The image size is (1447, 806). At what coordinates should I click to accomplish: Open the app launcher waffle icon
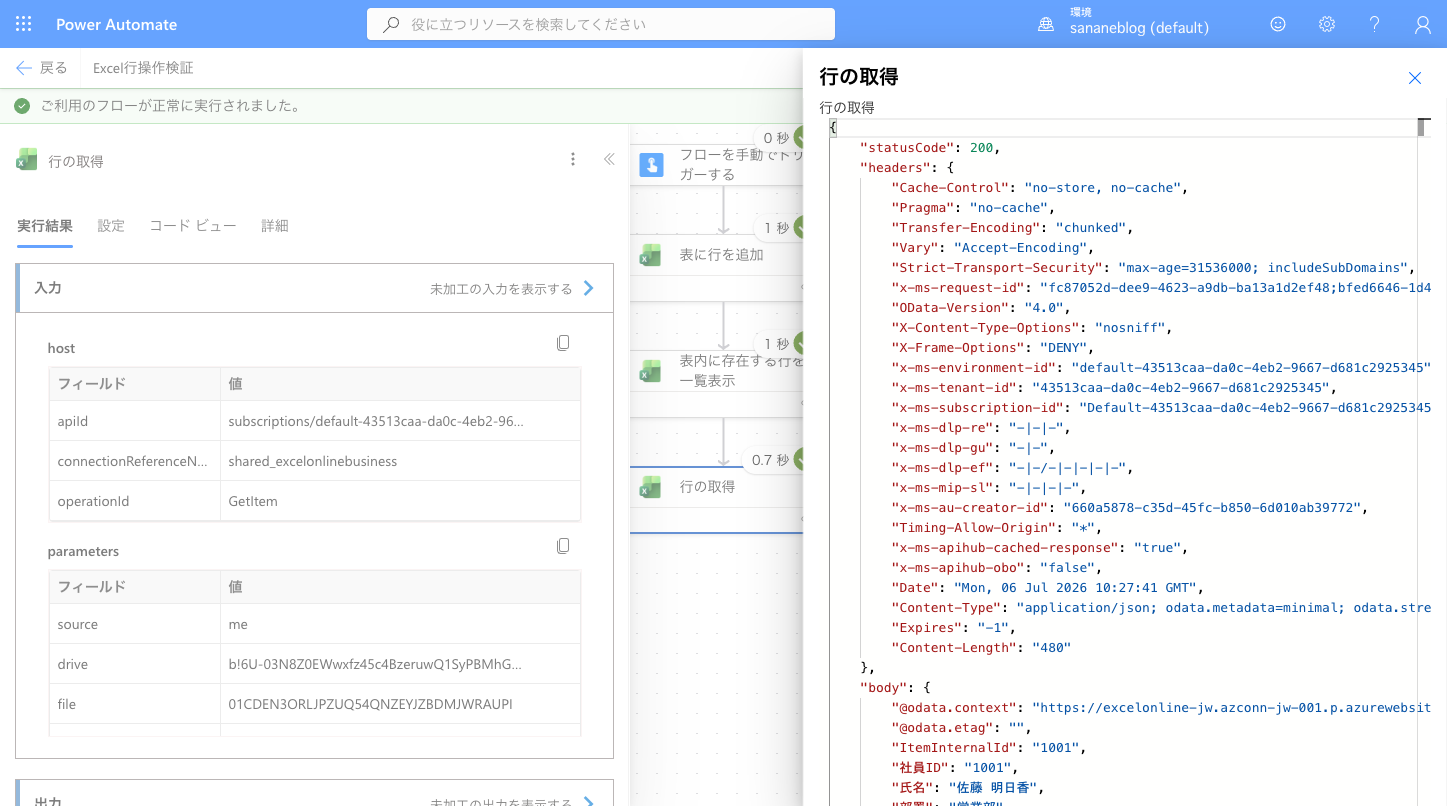pyautogui.click(x=24, y=24)
